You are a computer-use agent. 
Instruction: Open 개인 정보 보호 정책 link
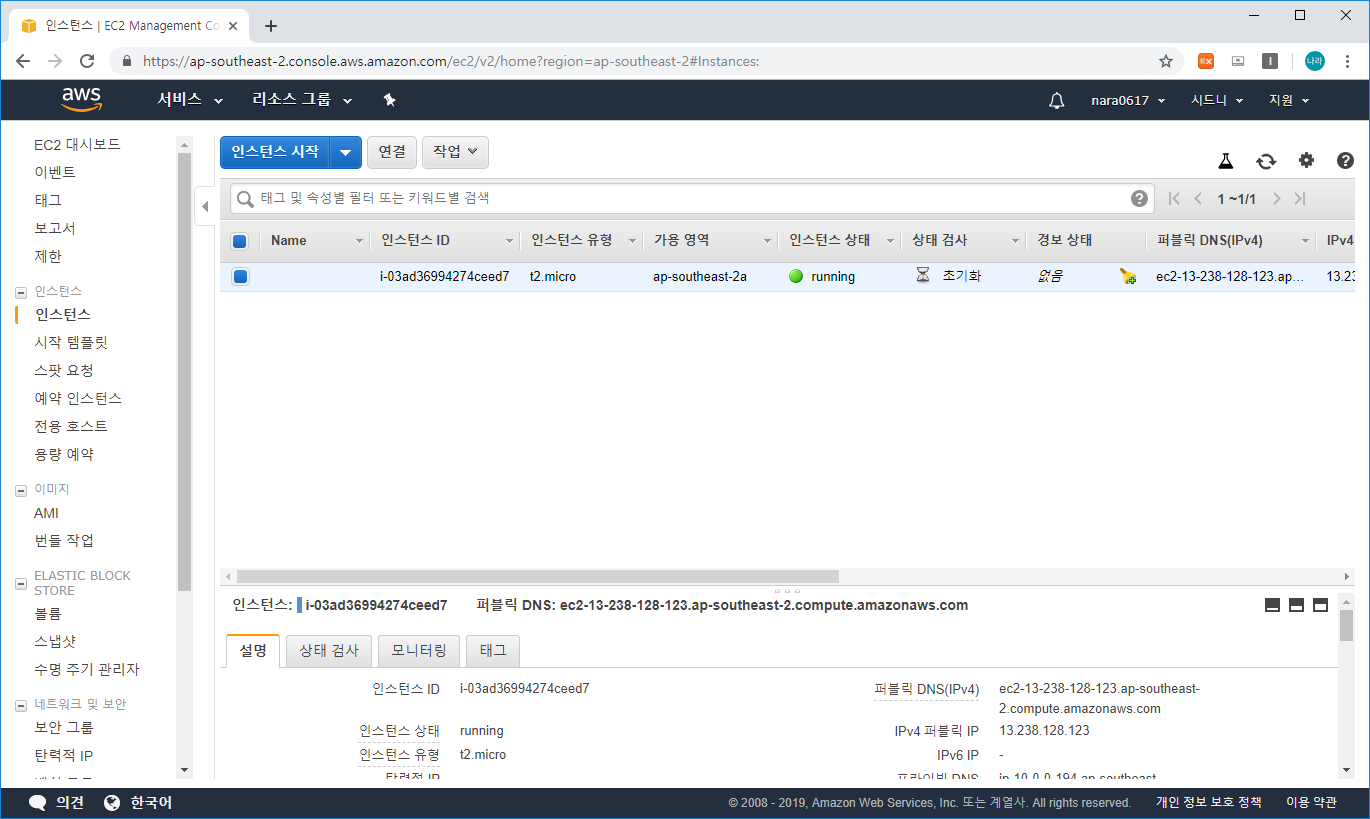(1209, 803)
